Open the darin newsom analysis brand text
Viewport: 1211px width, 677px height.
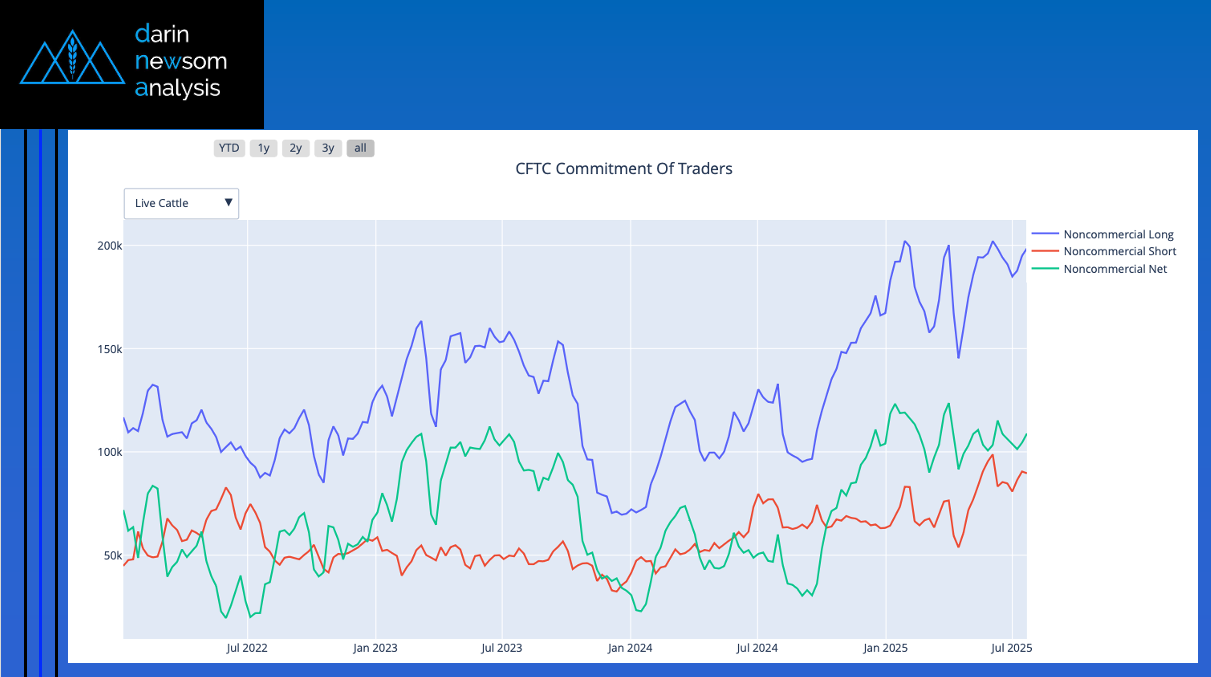point(180,62)
